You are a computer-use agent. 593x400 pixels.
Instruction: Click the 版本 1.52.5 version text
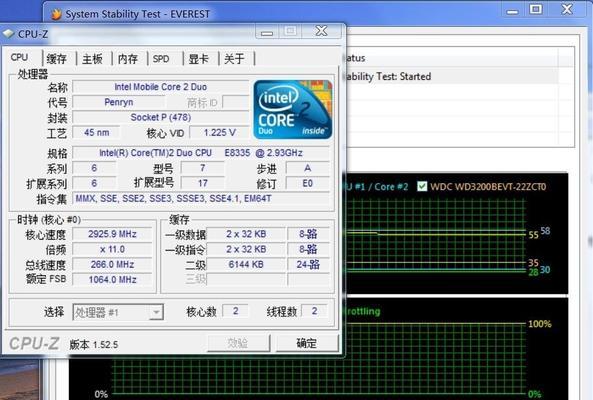94,344
